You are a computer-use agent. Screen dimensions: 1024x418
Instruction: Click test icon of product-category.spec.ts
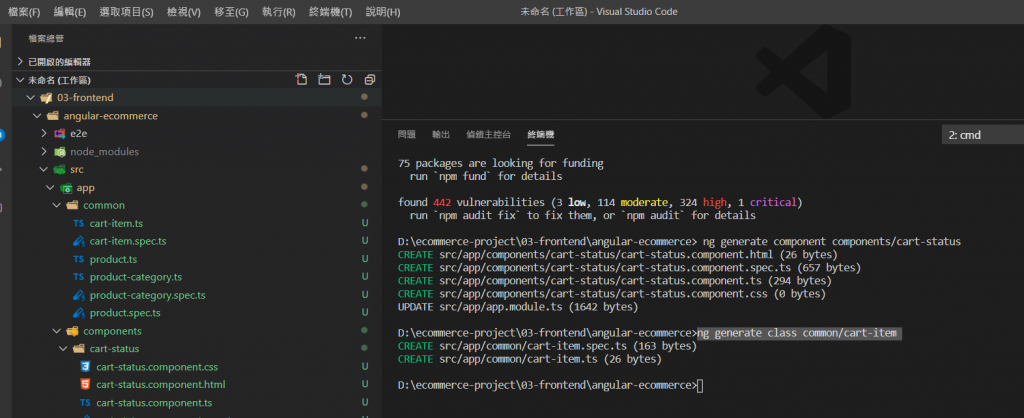point(78,295)
